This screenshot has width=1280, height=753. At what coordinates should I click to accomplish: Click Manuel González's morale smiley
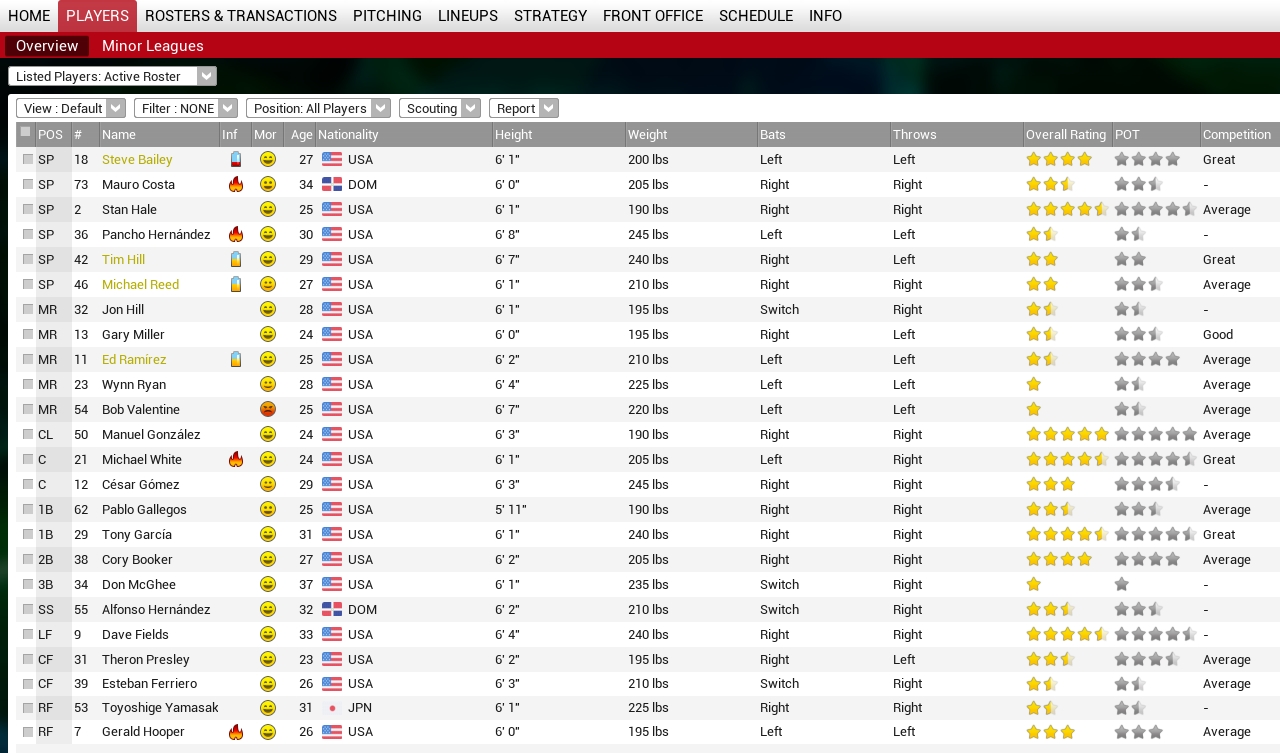click(x=267, y=434)
